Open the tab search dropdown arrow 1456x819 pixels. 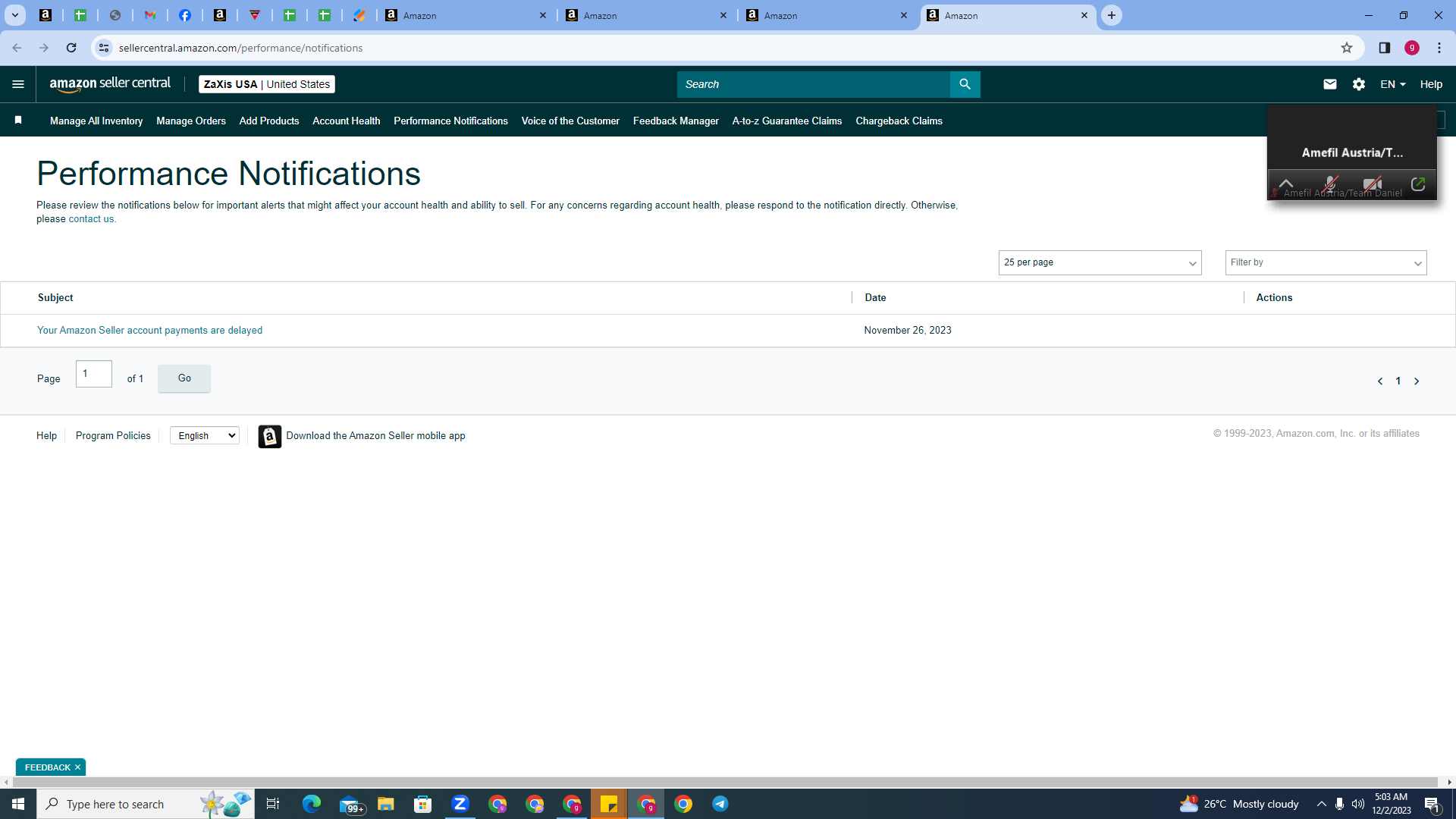coord(14,15)
